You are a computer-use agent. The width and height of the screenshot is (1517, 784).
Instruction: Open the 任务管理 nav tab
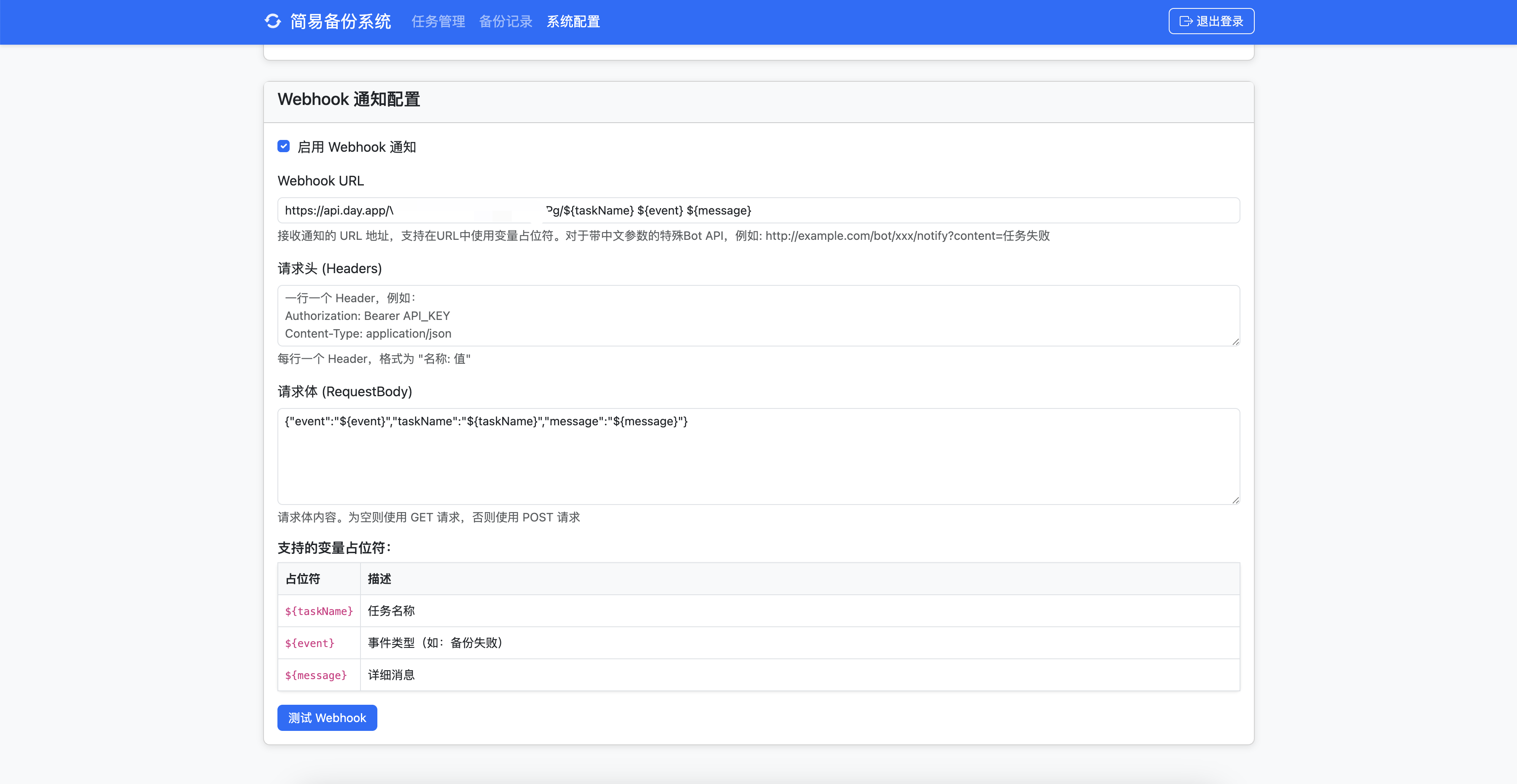(x=438, y=22)
